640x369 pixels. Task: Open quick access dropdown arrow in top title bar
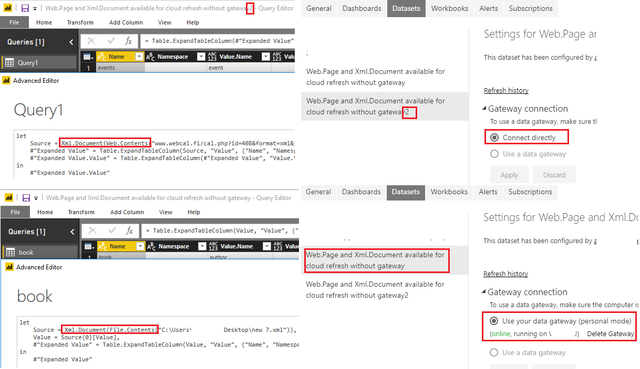pyautogui.click(x=35, y=9)
